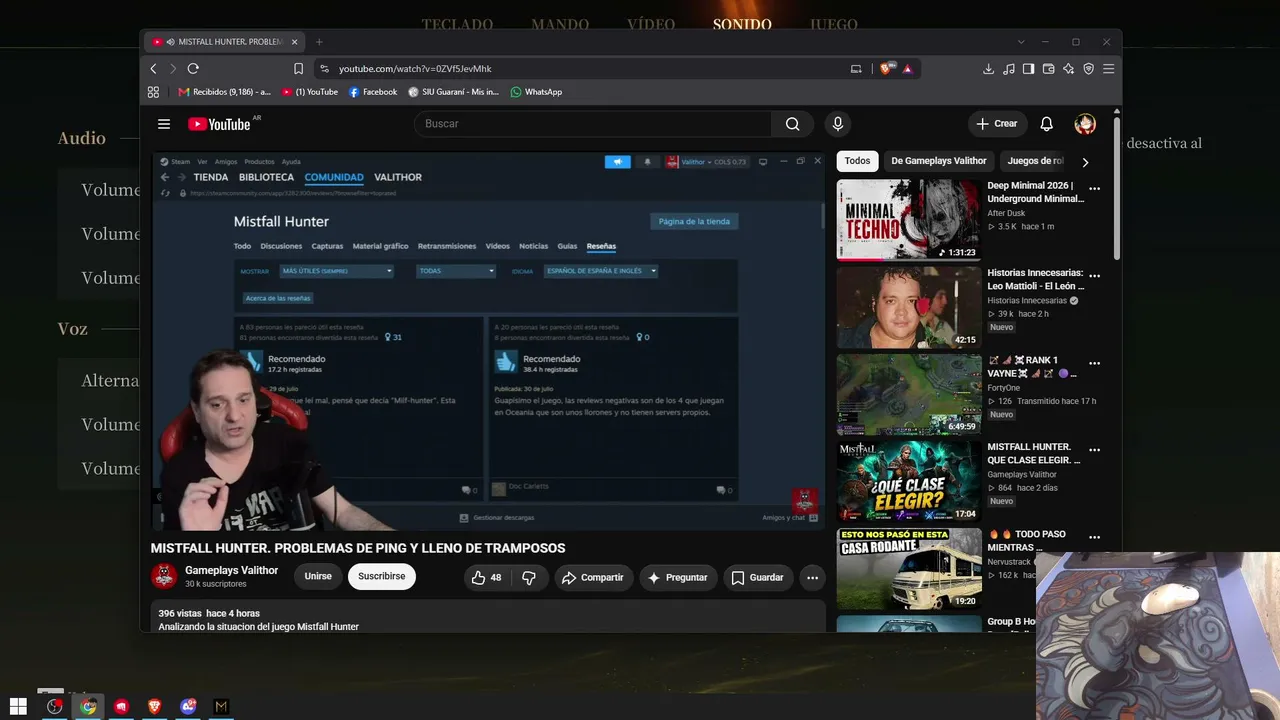Open the tab search dropdown arrow
The width and height of the screenshot is (1280, 720).
tap(1021, 42)
